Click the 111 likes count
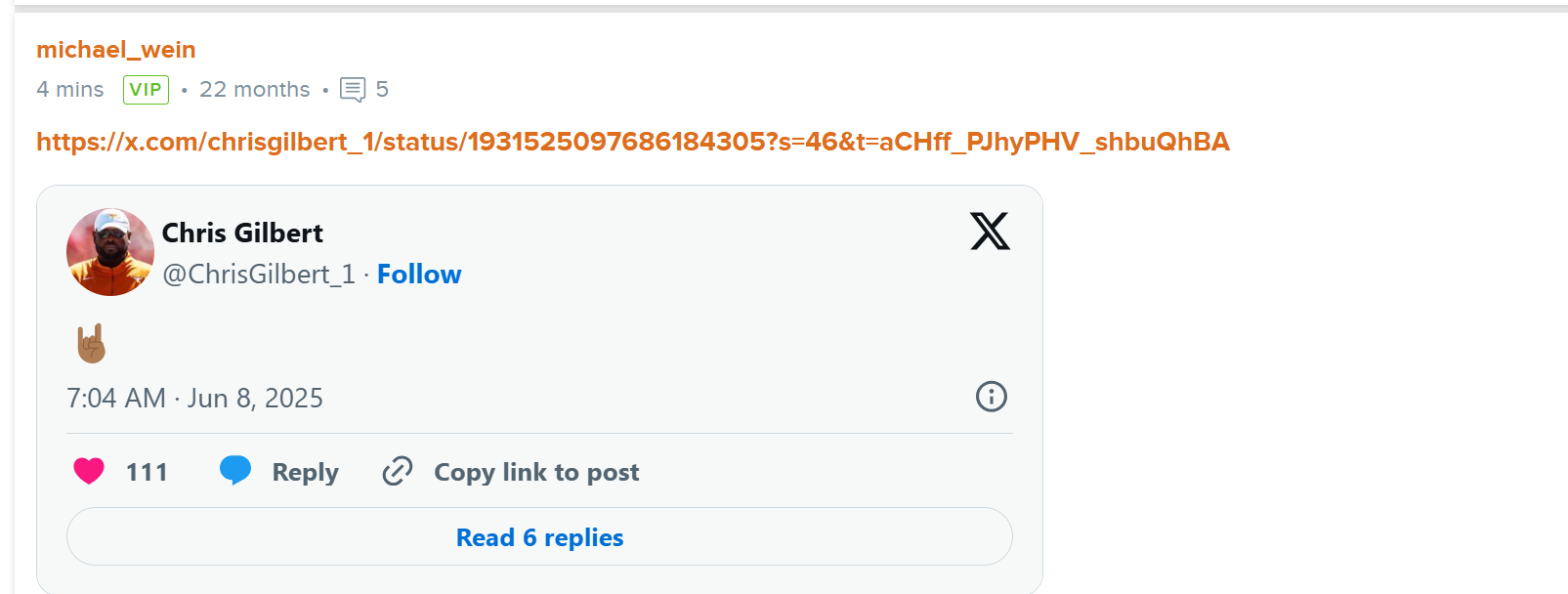The width and height of the screenshot is (1568, 594). [147, 472]
